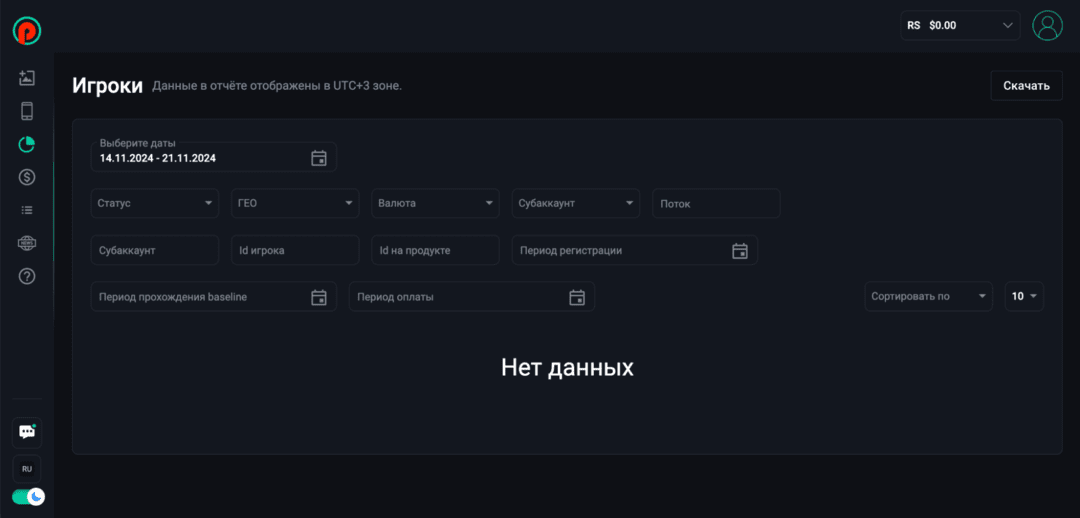Screen dimensions: 1080x518
Task: Expand the RS $0.00 balance selector
Action: 959,25
